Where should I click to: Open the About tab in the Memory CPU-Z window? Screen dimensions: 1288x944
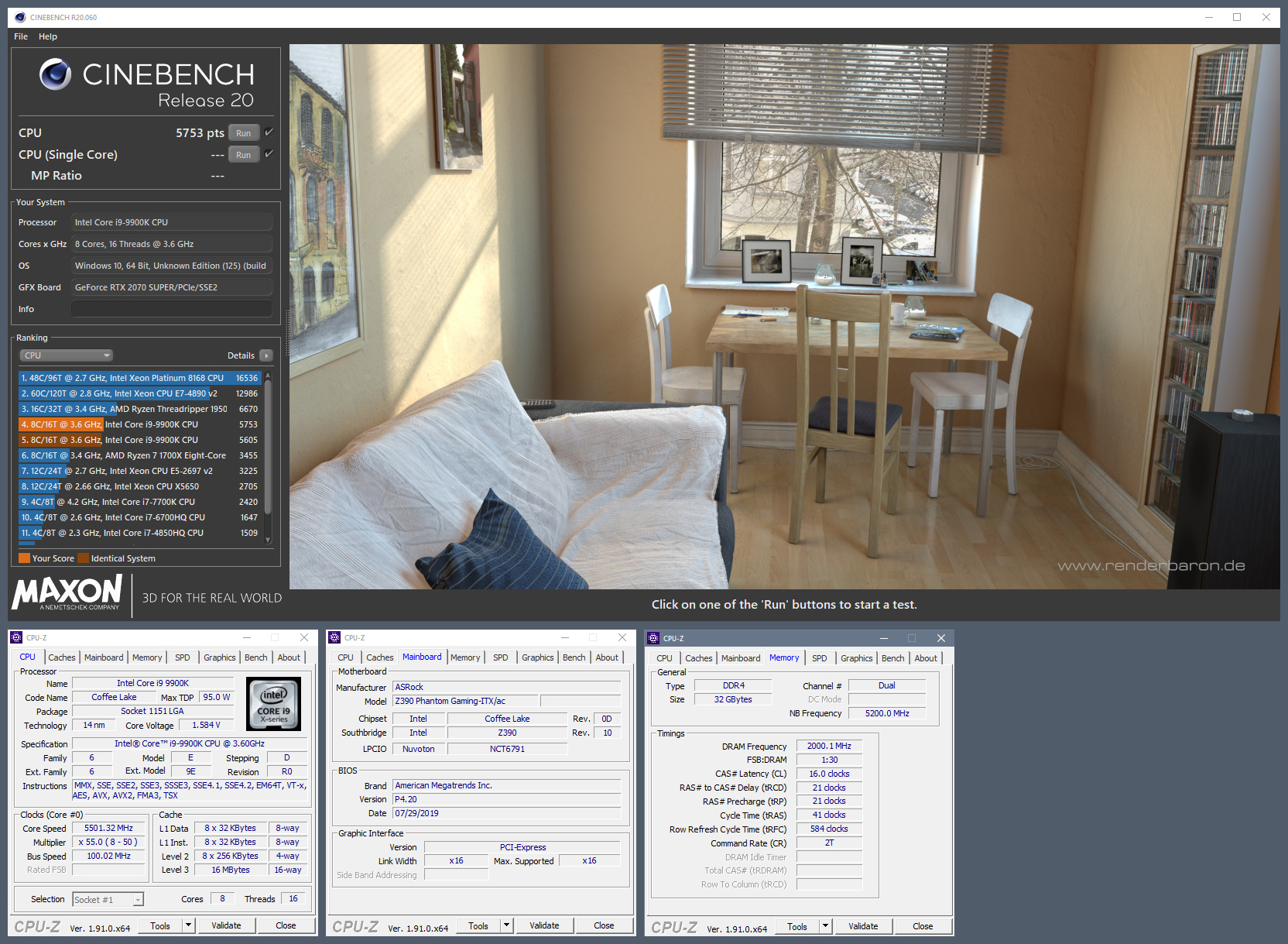[x=926, y=658]
